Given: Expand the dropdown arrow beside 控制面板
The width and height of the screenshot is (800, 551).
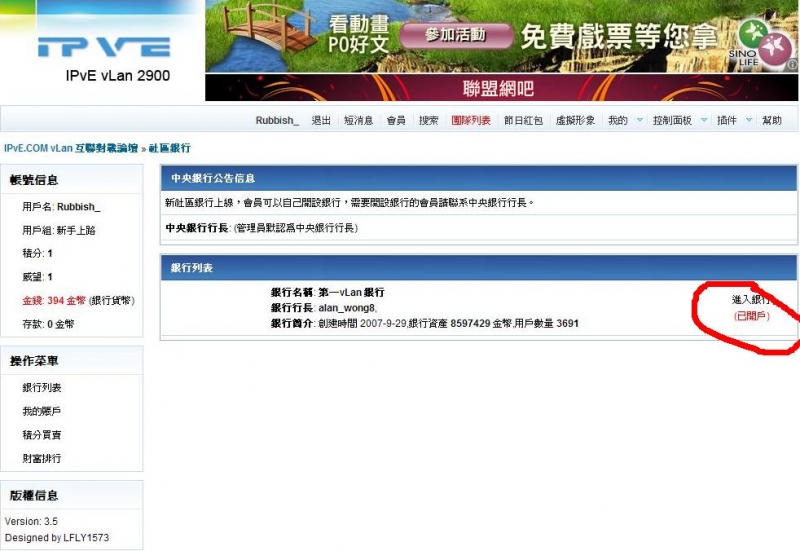Looking at the screenshot, I should (x=704, y=120).
